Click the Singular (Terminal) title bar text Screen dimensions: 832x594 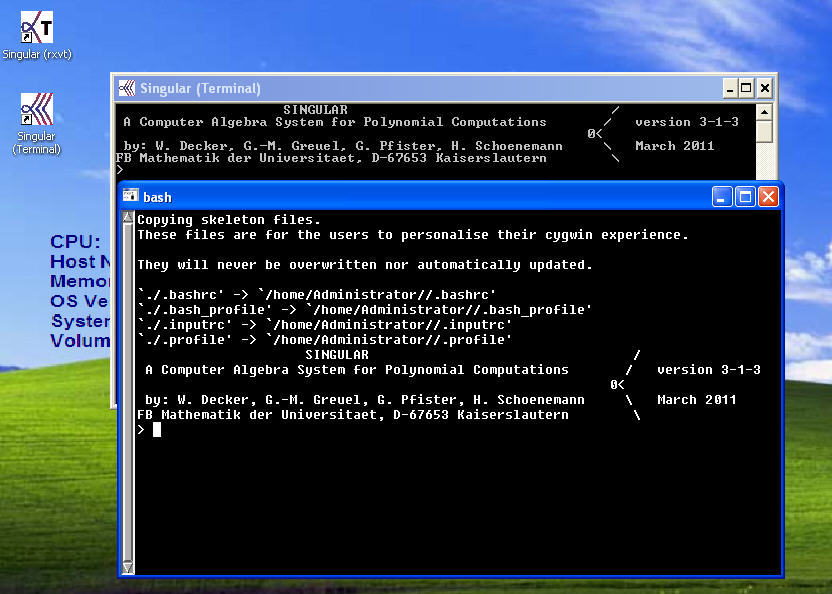(200, 88)
